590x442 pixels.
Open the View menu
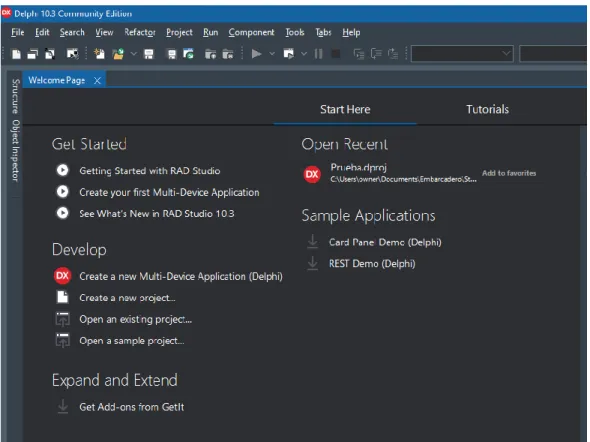(104, 33)
